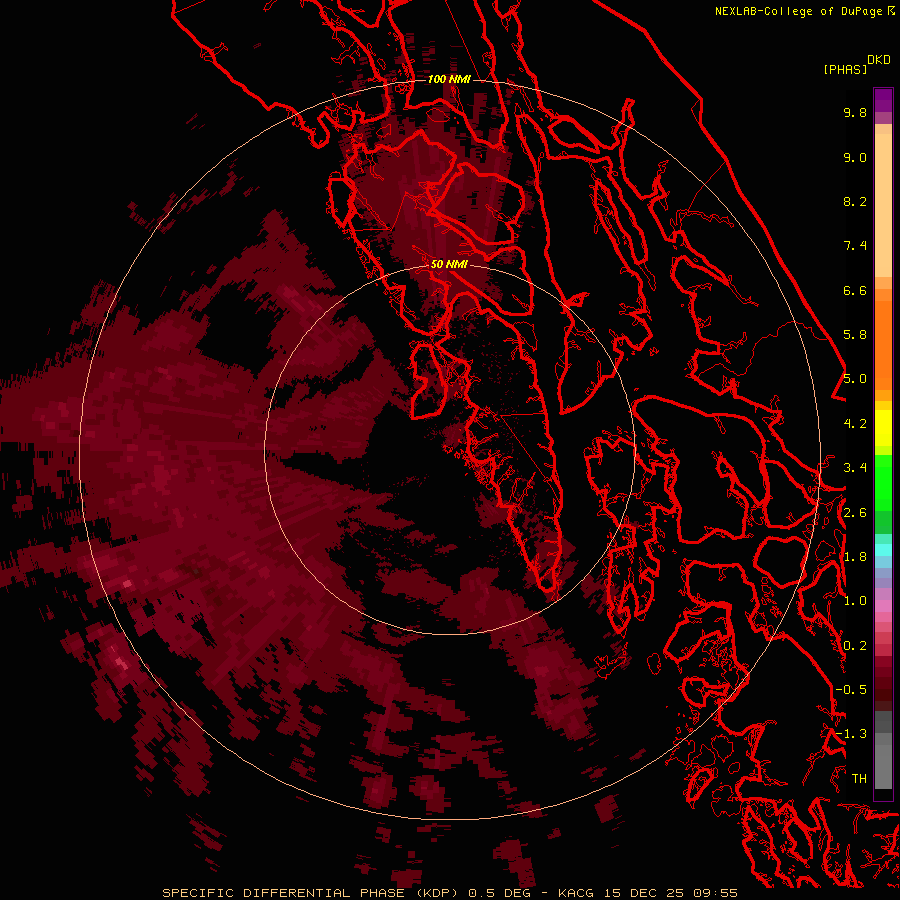Image resolution: width=900 pixels, height=900 pixels.
Task: Click the -0.5 value on the color scale
Action: [x=851, y=690]
